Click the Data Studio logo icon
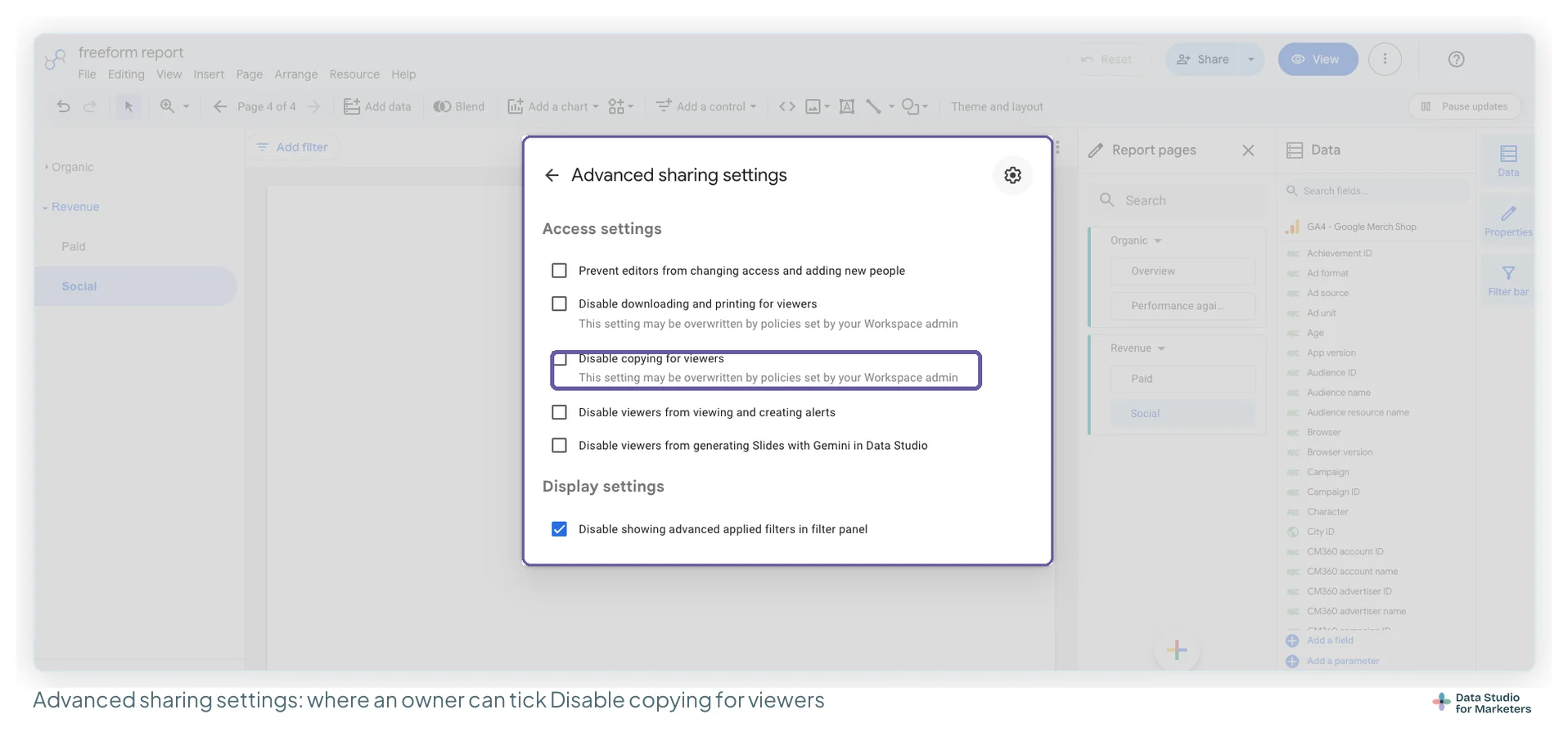The image size is (1568, 732). [x=56, y=59]
